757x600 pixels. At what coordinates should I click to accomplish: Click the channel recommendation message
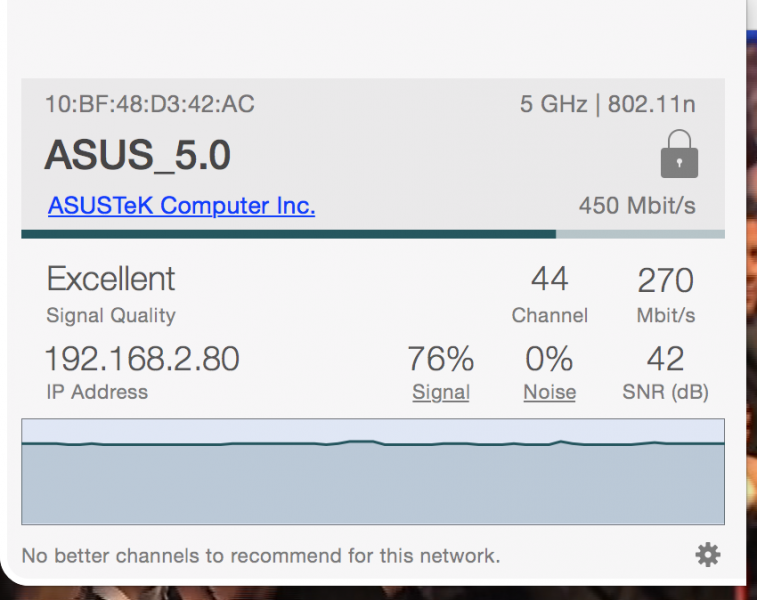pyautogui.click(x=260, y=556)
